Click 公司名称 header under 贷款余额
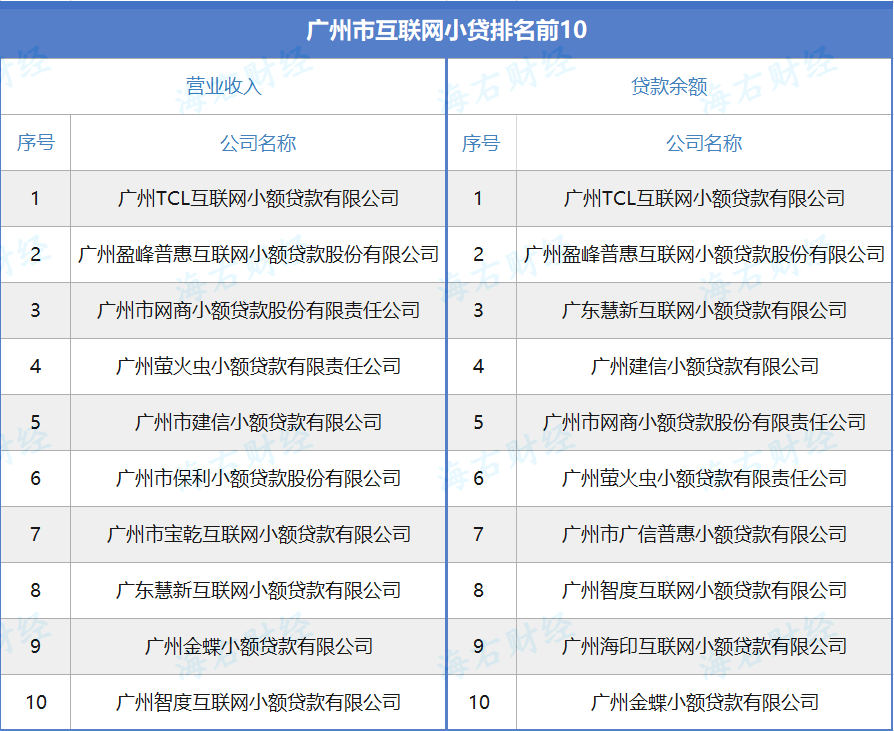This screenshot has width=894, height=731. click(x=704, y=143)
